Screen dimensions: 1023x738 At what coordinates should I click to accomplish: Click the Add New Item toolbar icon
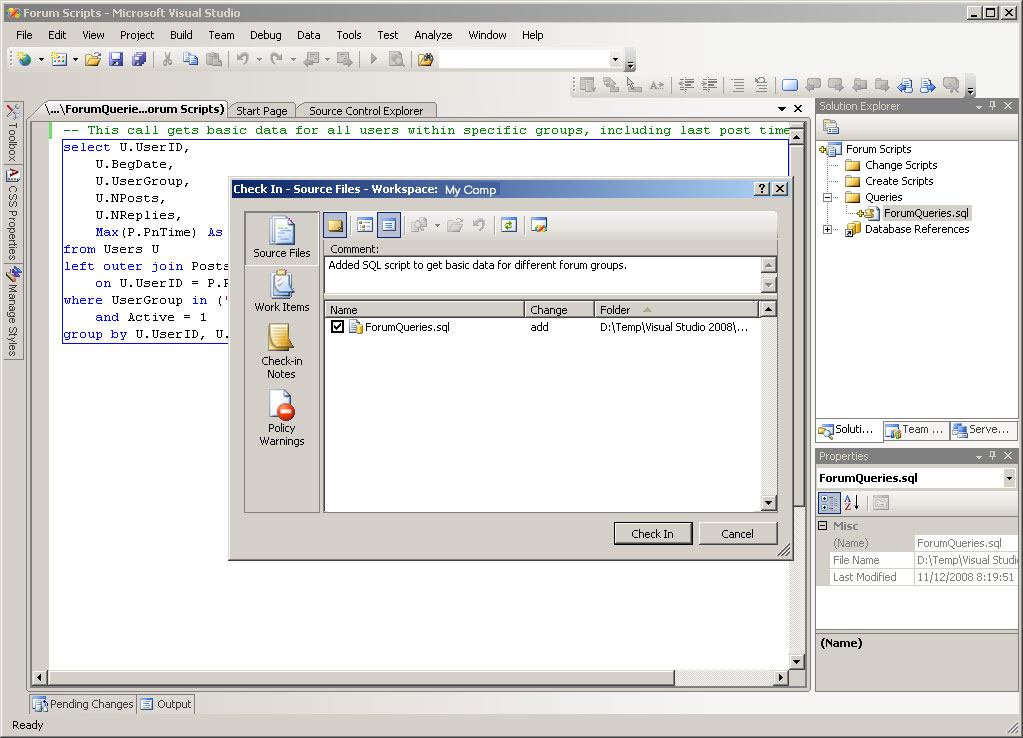(x=59, y=59)
